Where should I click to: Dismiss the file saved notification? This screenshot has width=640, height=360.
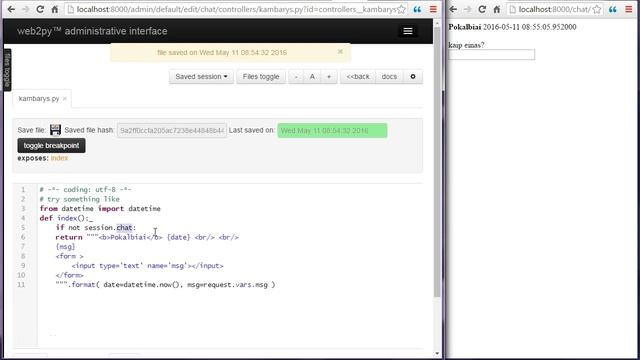coord(340,52)
